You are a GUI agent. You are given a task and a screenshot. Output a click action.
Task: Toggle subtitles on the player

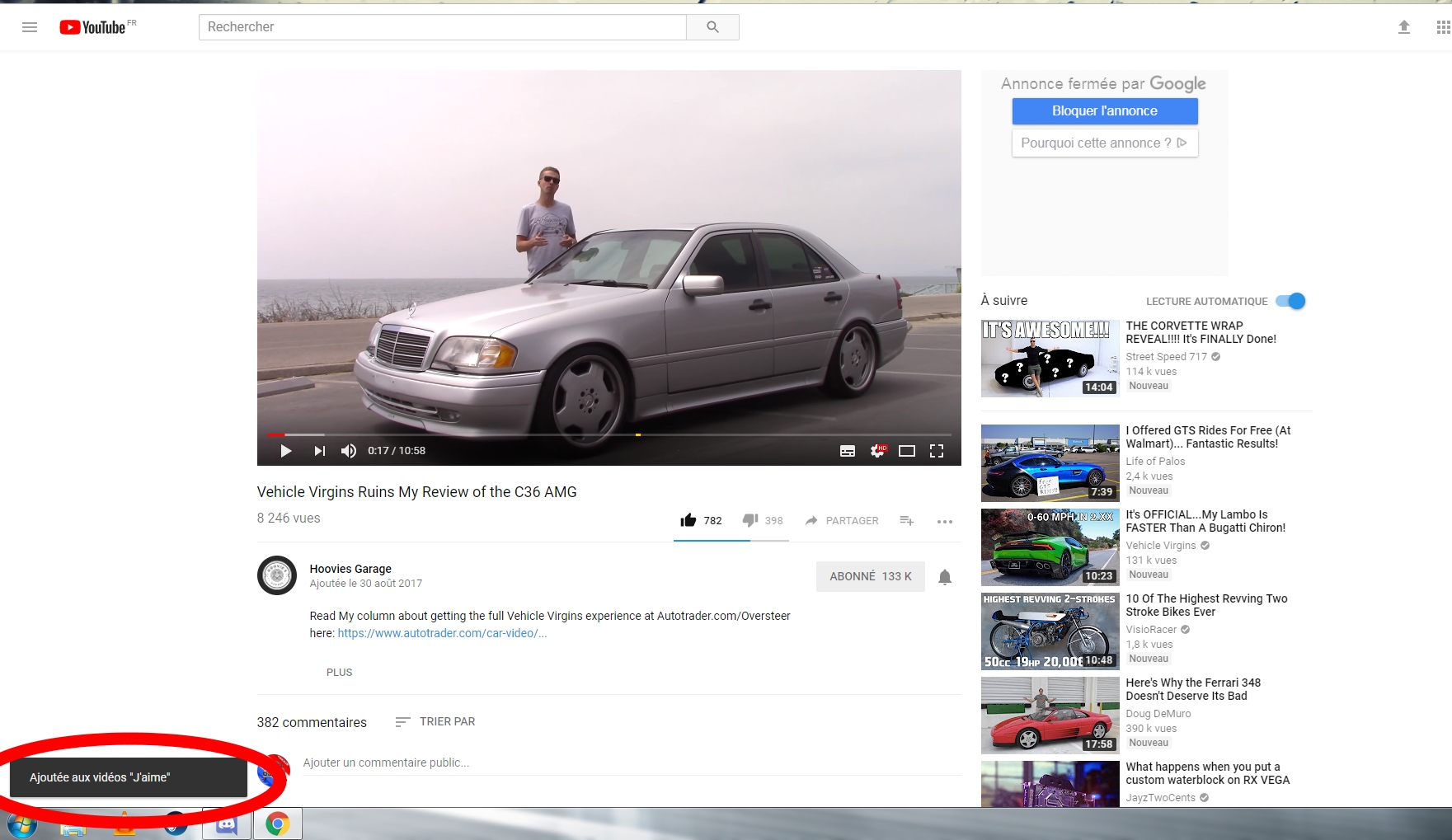(x=848, y=451)
